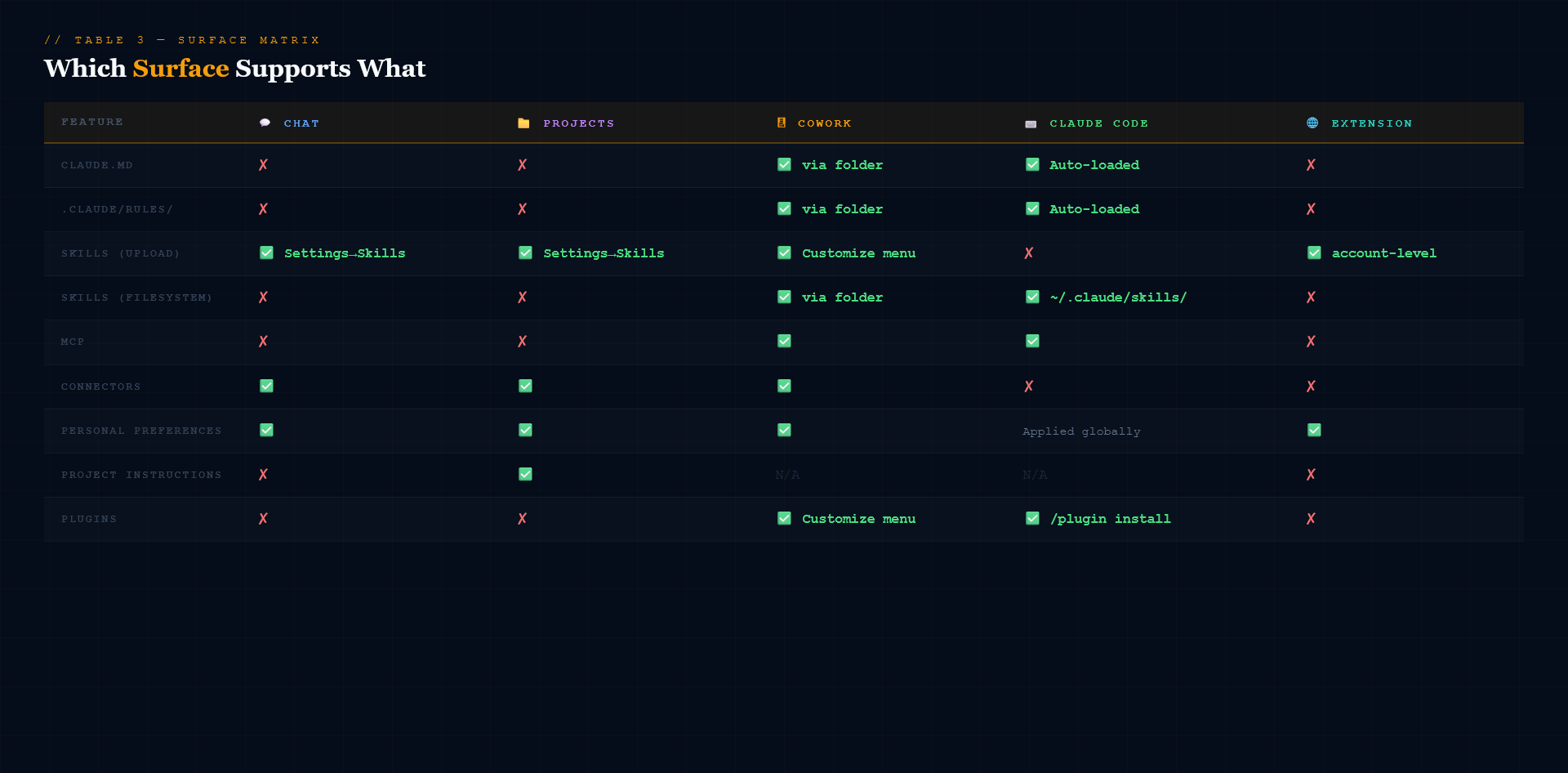1568x773 pixels.
Task: Click red X for Plugins under Extension
Action: point(1311,519)
